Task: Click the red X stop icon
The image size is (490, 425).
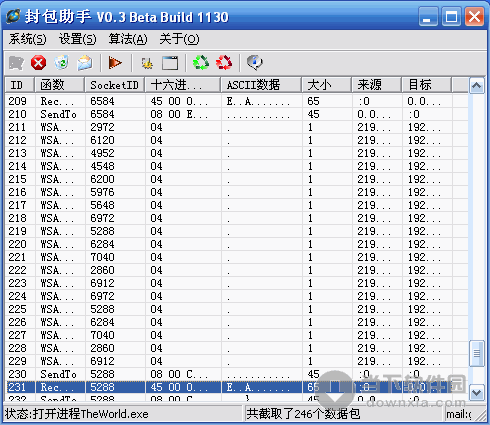Action: click(39, 63)
